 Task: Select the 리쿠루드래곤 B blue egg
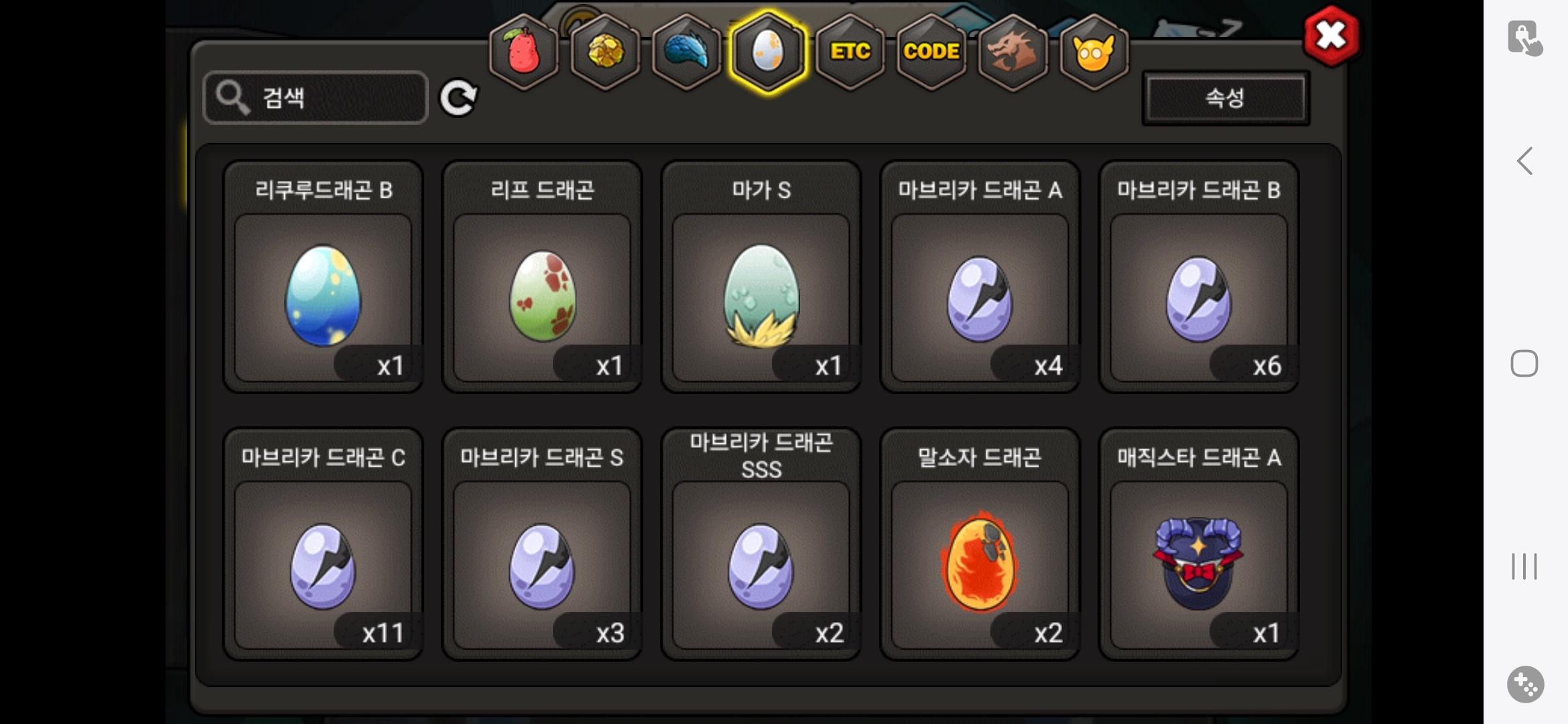click(323, 276)
